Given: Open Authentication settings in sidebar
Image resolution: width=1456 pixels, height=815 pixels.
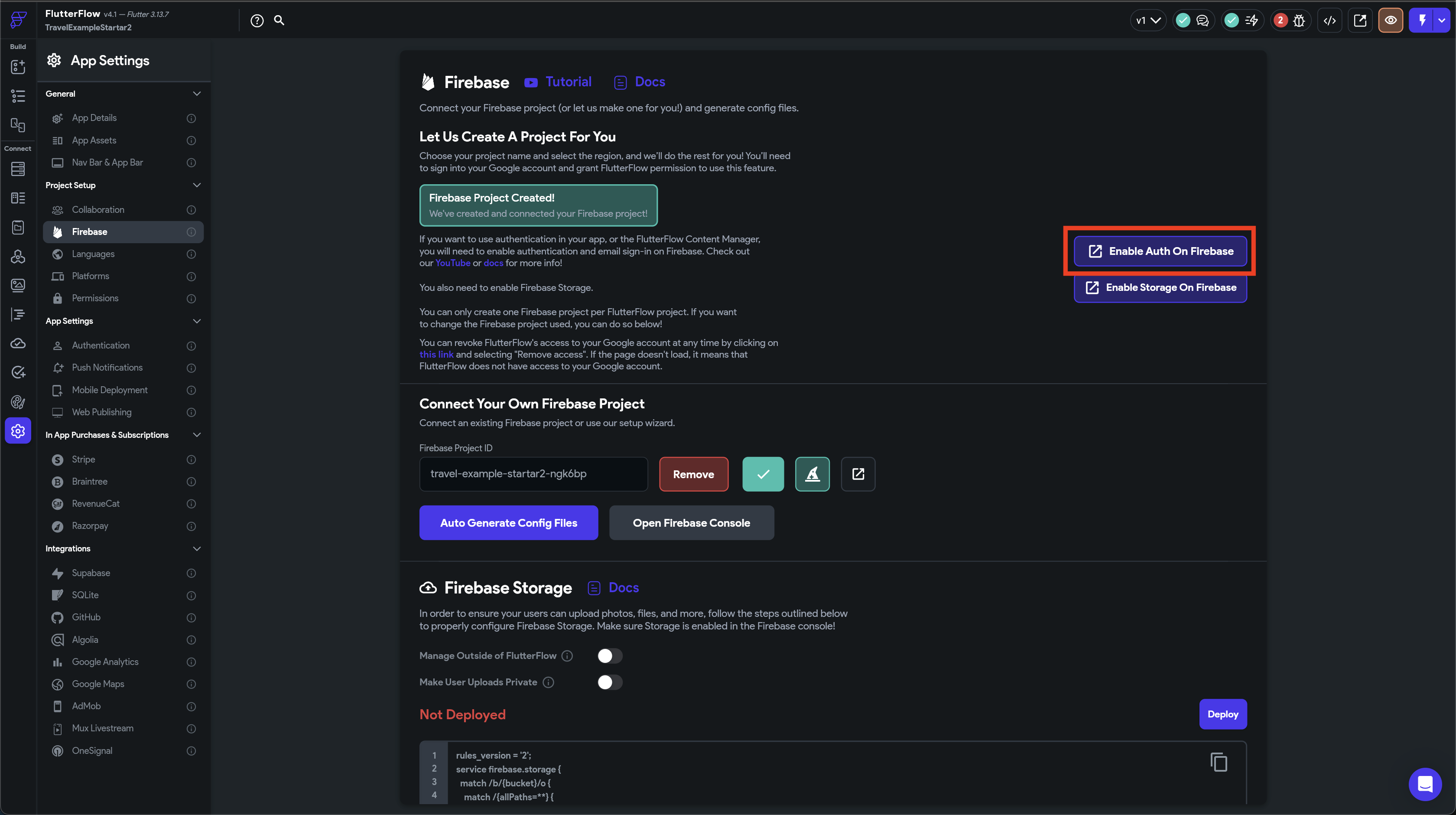Looking at the screenshot, I should [x=101, y=346].
